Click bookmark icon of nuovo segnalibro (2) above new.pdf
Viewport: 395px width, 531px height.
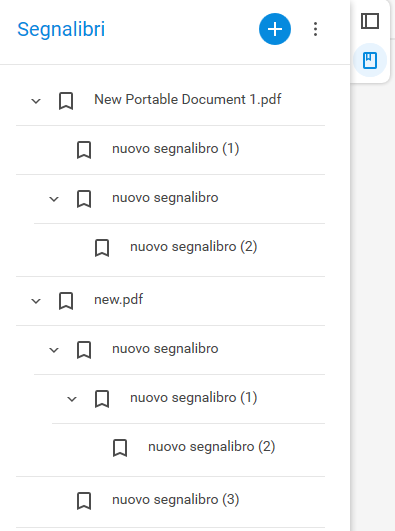pyautogui.click(x=102, y=248)
